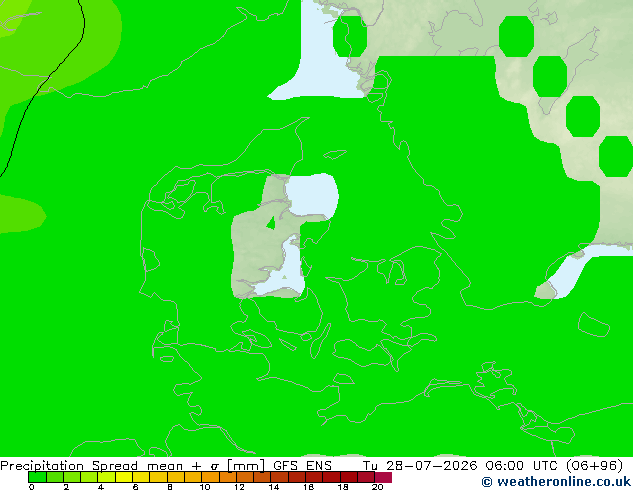Pick the 4–5 mm yellow-green legend swatch
Screen dimensions: 634x490
(x=106, y=477)
